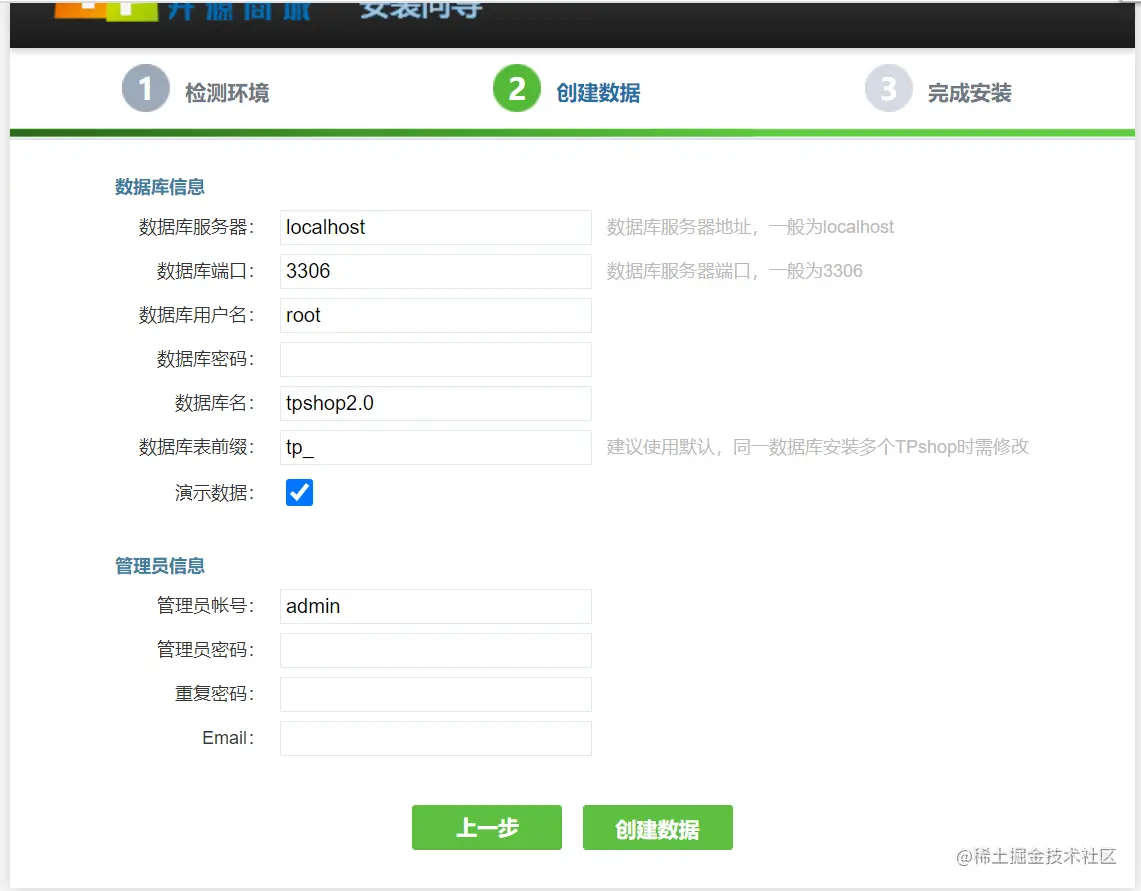This screenshot has width=1141, height=891.
Task: Focus the empty 数据库密码 field
Action: pyautogui.click(x=436, y=359)
